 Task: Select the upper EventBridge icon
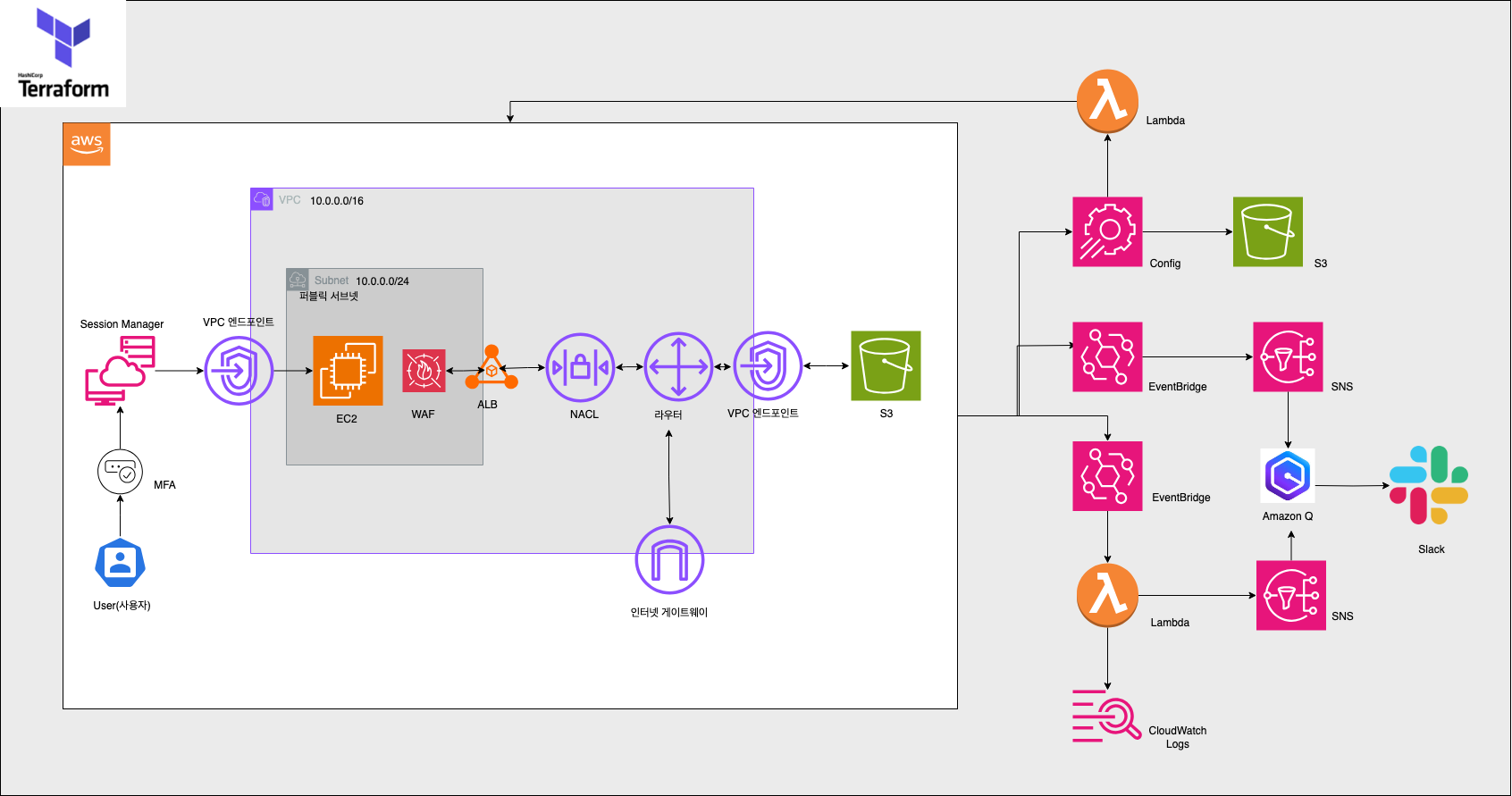(1107, 356)
